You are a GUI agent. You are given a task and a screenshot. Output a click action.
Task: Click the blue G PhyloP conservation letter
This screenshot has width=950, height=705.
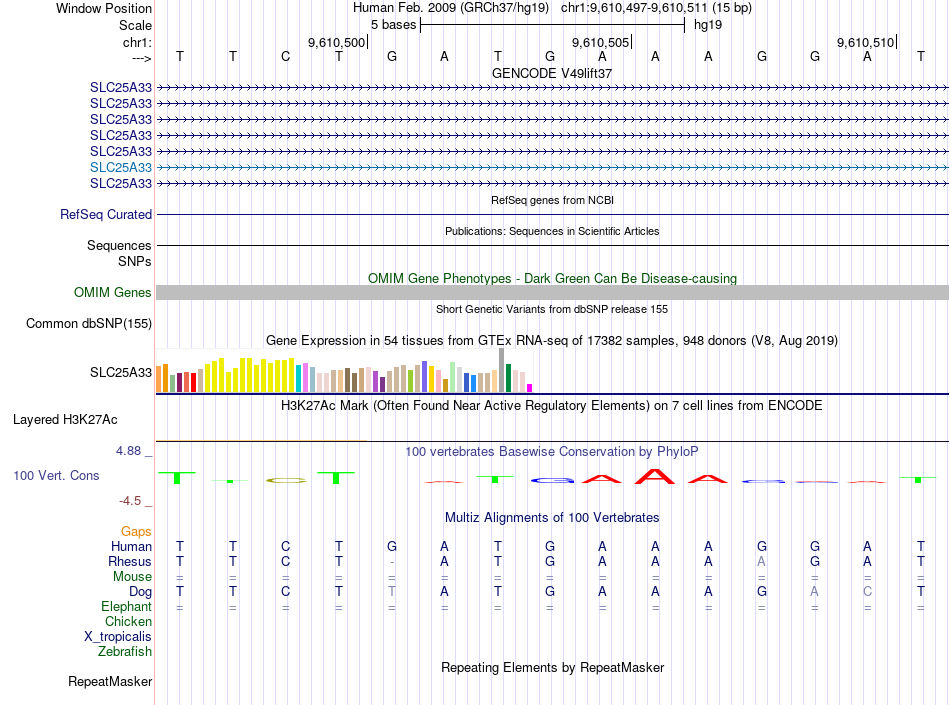(552, 480)
